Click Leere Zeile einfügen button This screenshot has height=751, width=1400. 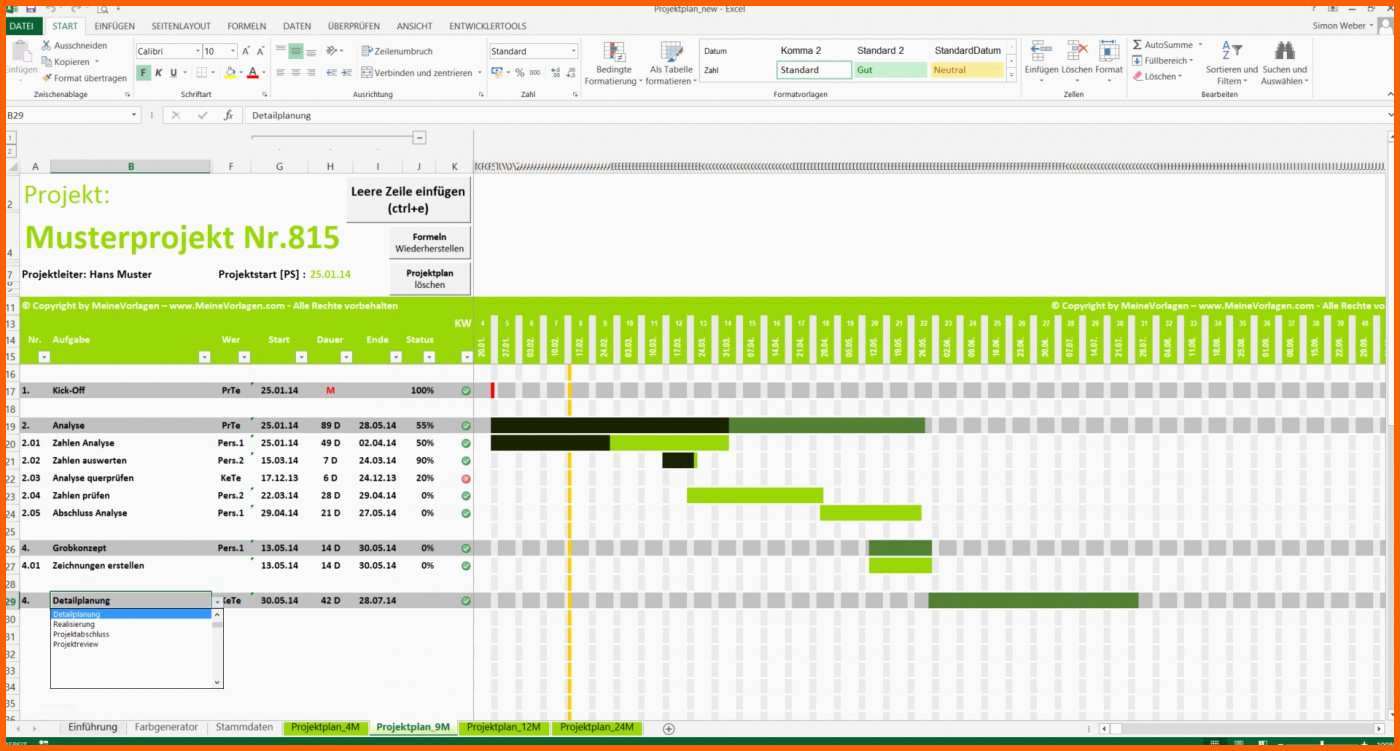click(x=408, y=200)
